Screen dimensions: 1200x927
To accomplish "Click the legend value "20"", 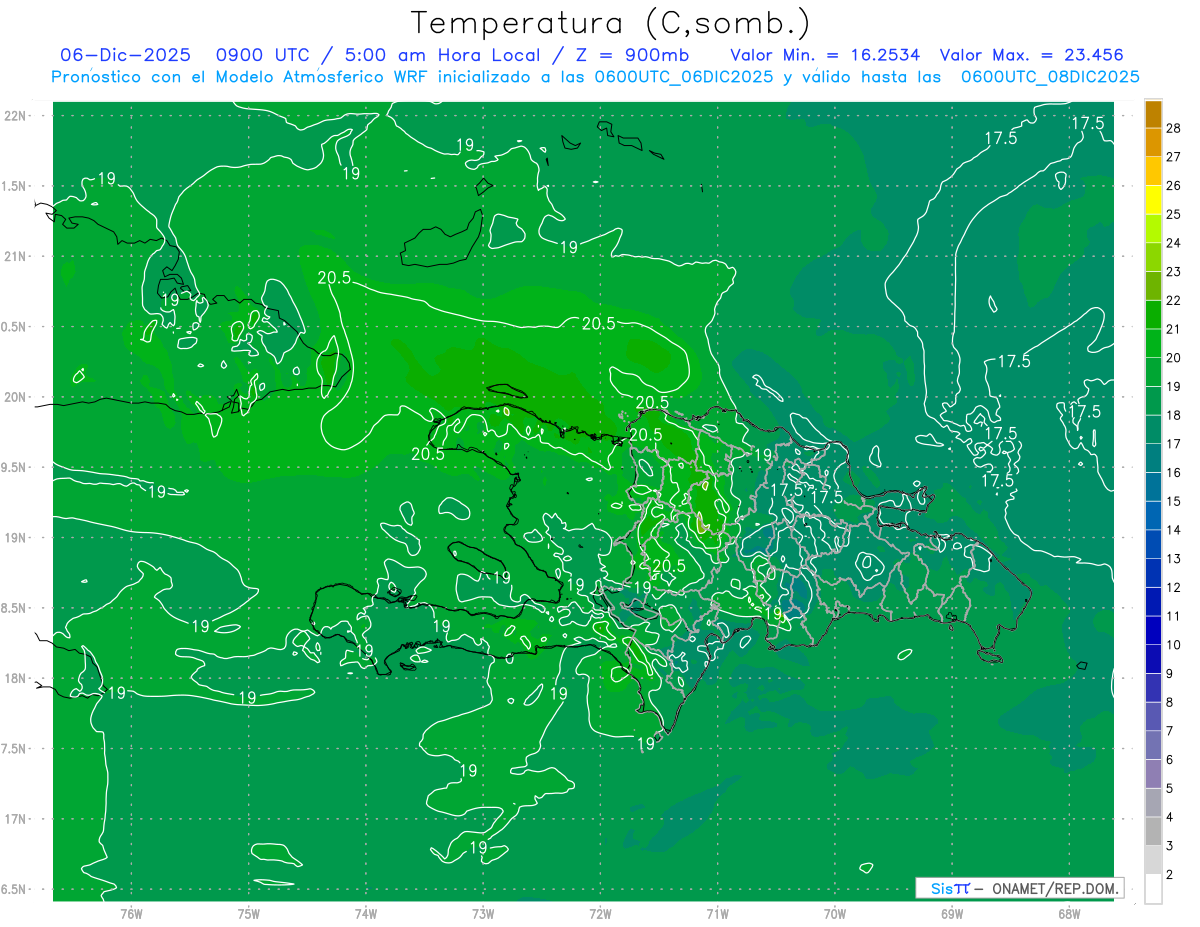I will tap(1174, 358).
